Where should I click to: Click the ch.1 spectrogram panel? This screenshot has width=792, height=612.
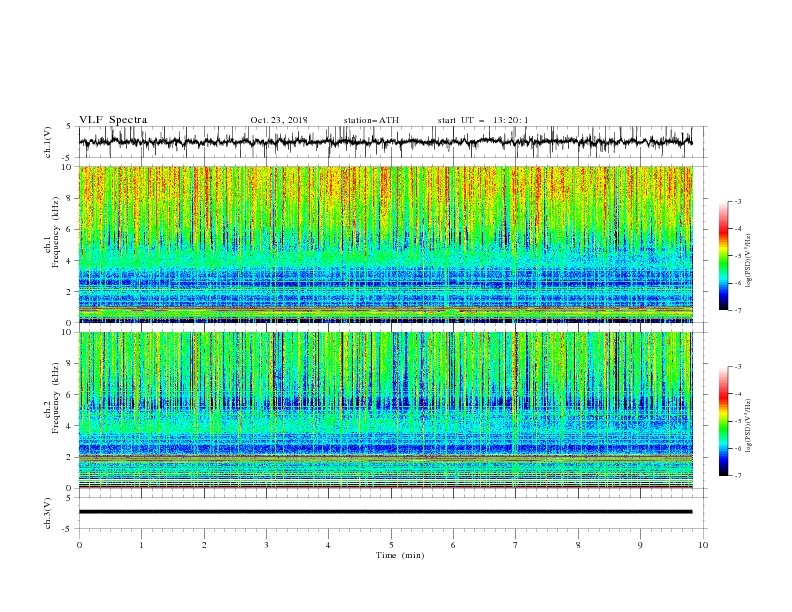[x=385, y=244]
